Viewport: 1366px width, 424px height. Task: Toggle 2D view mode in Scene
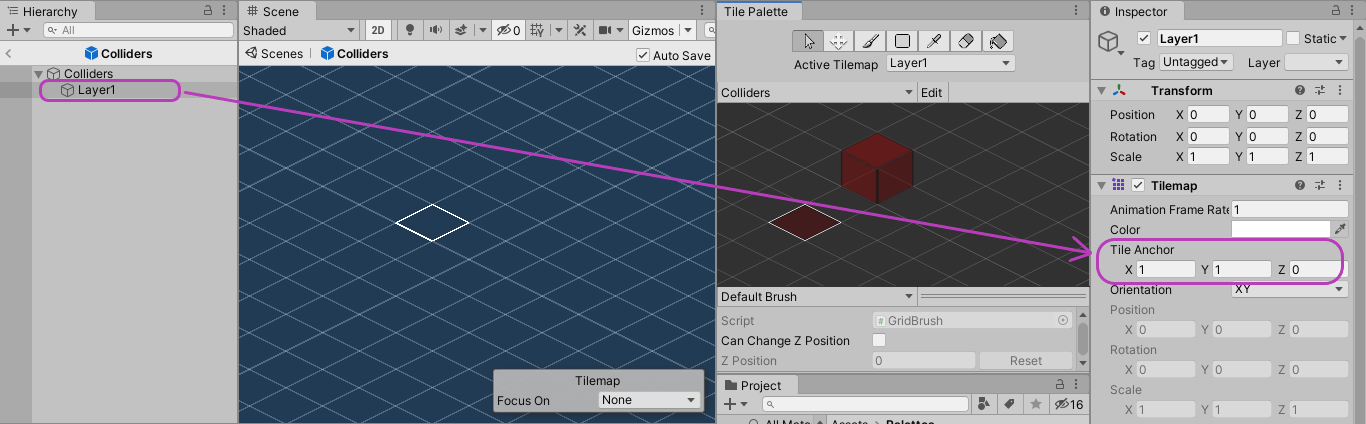377,31
